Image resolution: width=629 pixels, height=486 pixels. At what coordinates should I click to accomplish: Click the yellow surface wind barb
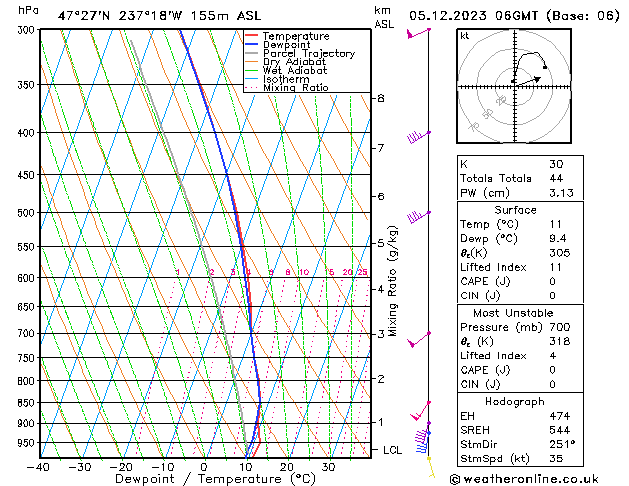(431, 467)
